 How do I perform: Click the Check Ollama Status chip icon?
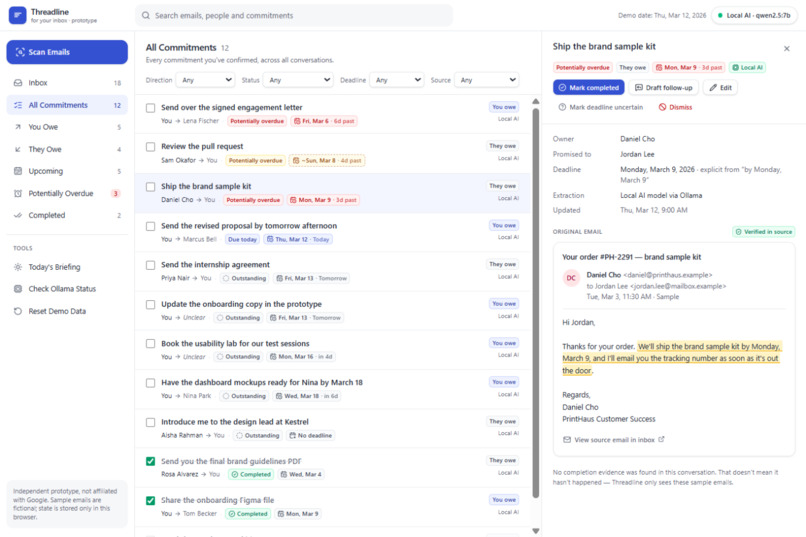click(18, 289)
